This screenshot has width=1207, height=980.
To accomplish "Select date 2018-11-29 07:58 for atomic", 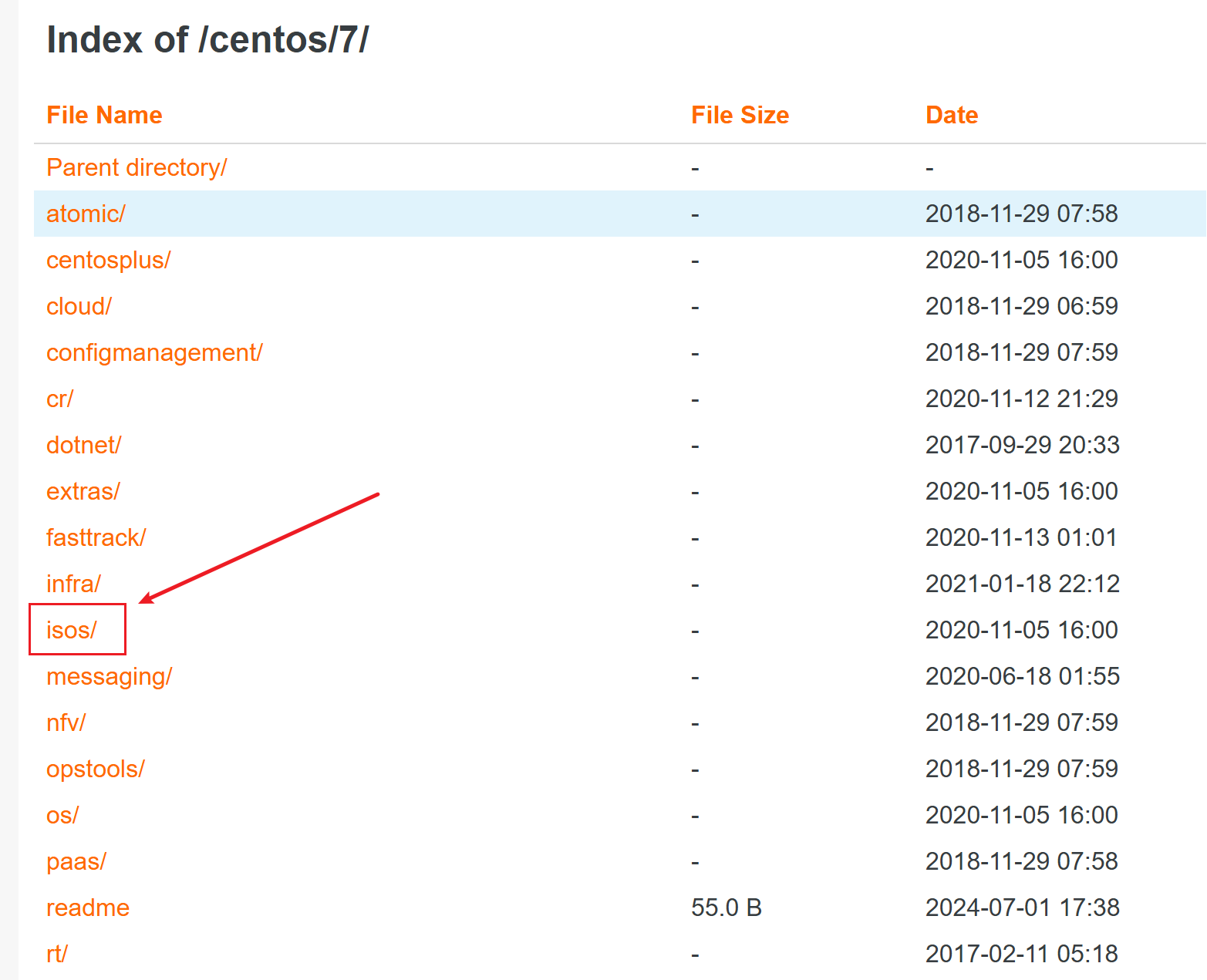I will click(1021, 214).
